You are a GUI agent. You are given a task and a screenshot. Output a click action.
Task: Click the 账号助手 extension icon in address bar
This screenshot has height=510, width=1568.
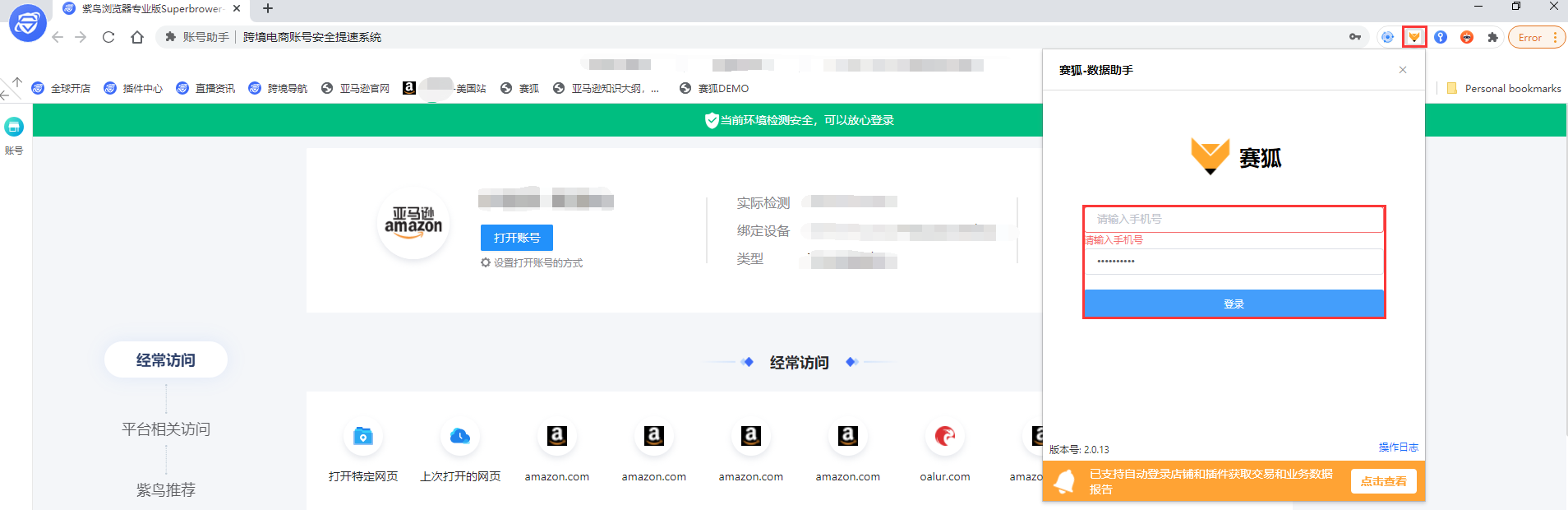171,37
